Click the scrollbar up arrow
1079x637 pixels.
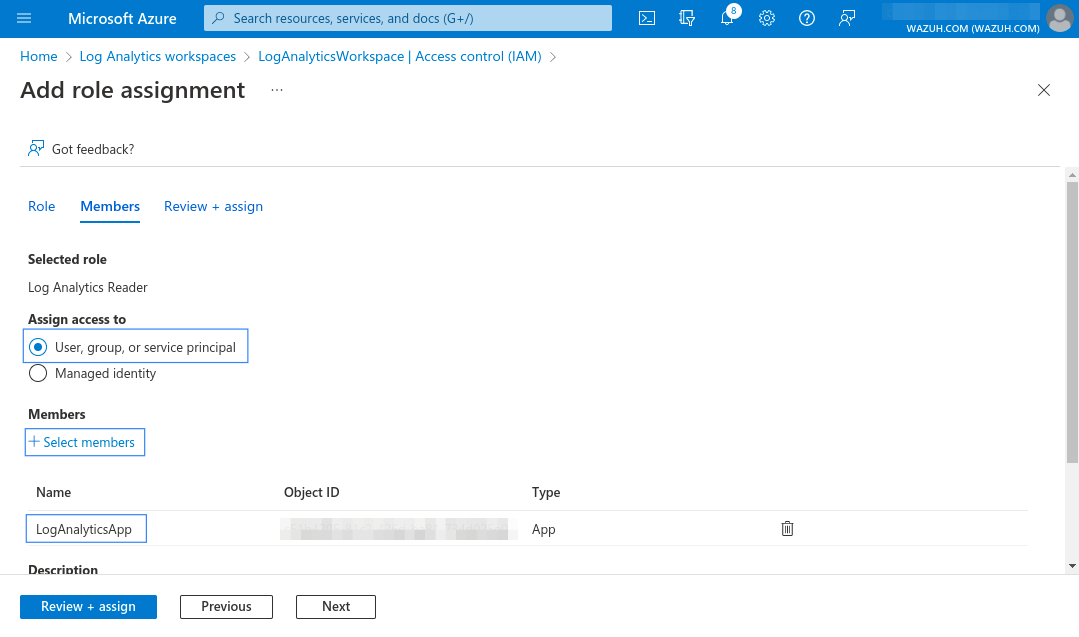point(1072,175)
